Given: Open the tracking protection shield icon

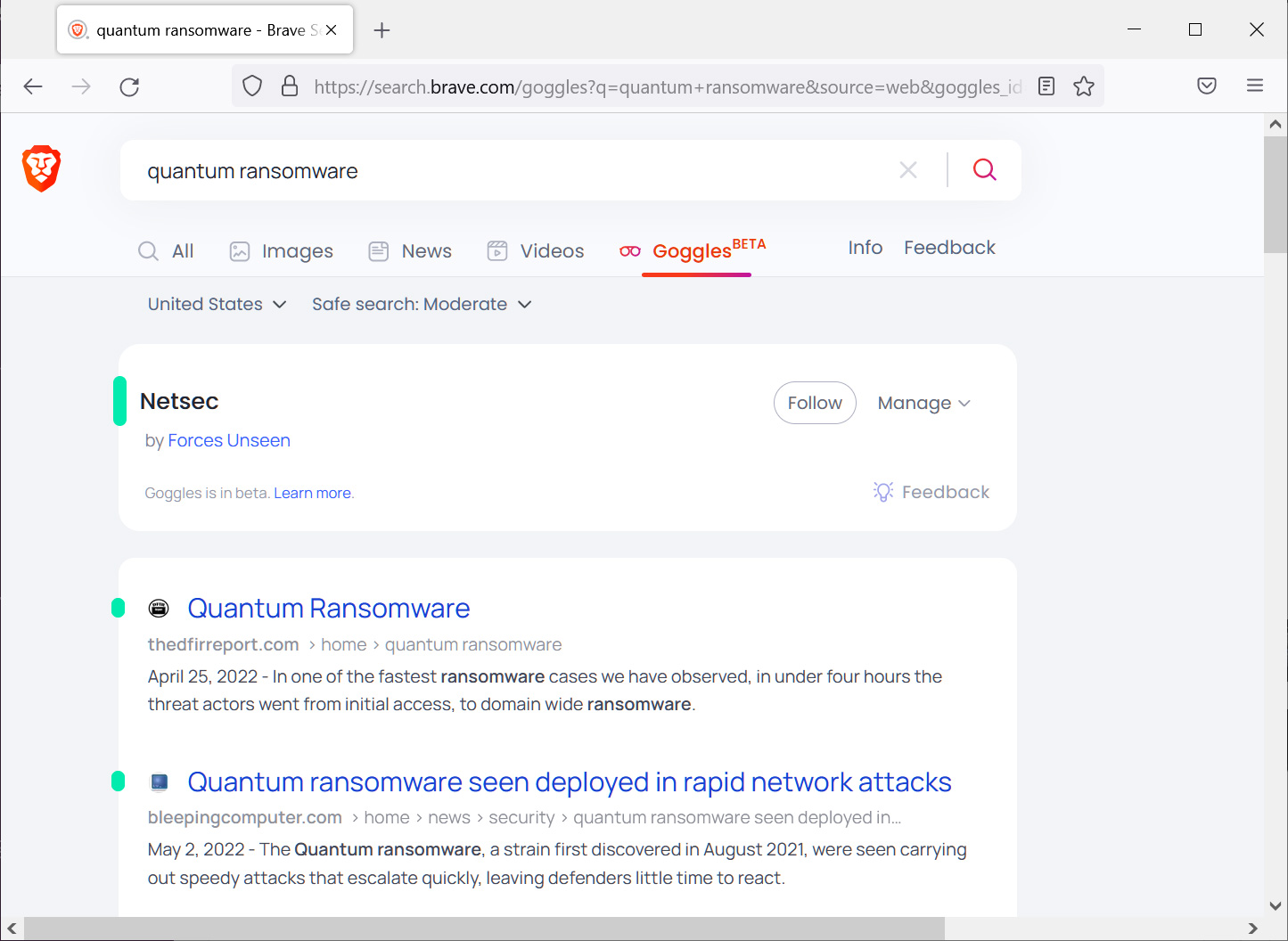Looking at the screenshot, I should pos(252,86).
